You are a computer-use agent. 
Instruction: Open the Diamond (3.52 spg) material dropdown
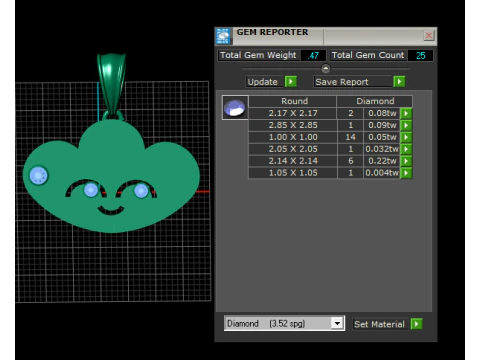pos(337,324)
